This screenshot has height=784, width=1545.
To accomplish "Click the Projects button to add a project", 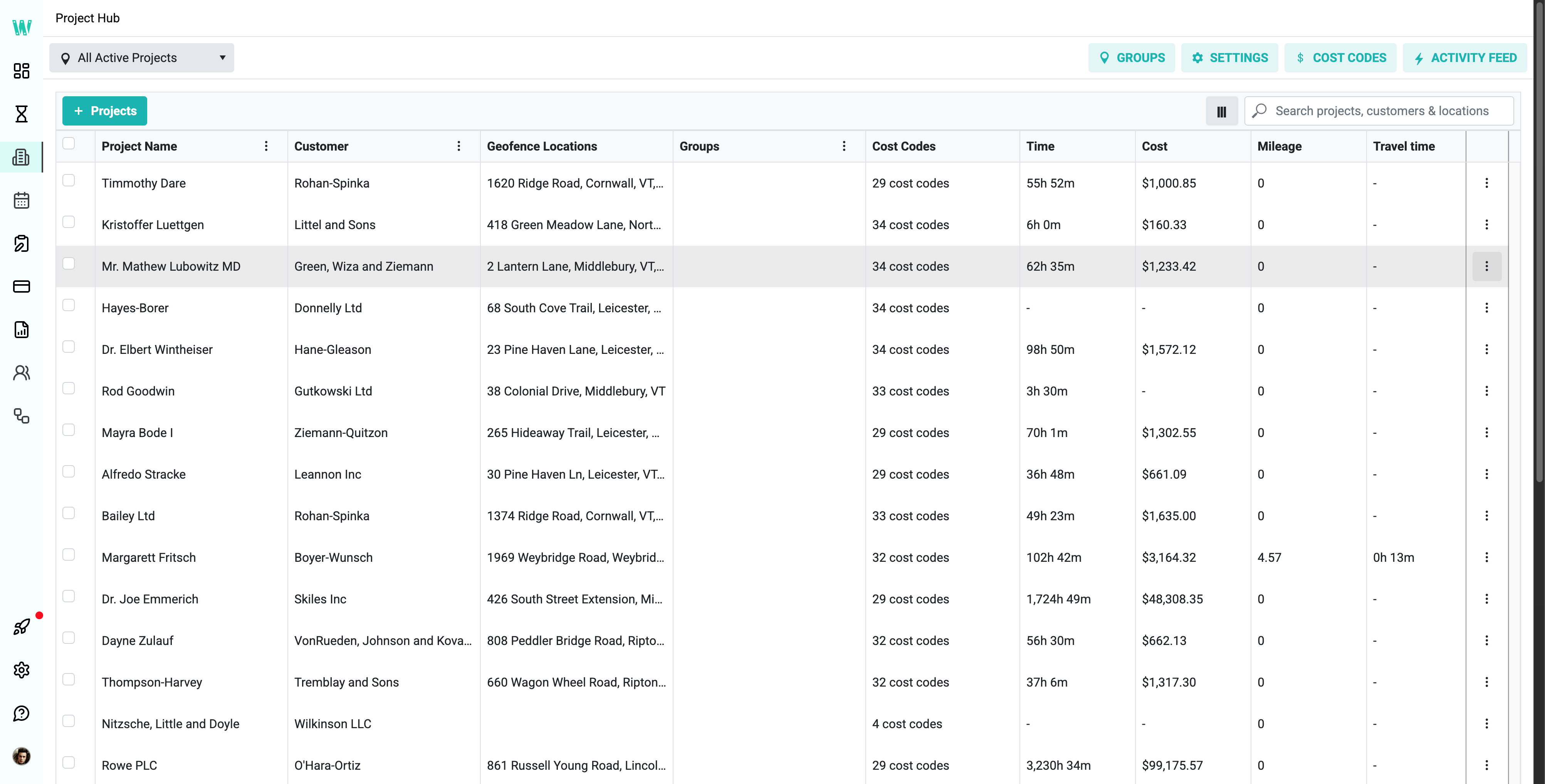I will pyautogui.click(x=104, y=111).
